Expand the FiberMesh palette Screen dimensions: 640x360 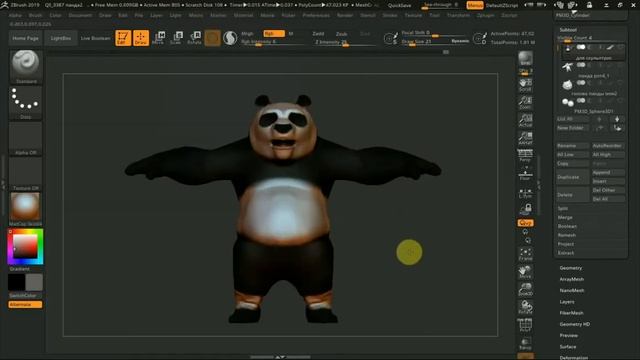point(571,313)
